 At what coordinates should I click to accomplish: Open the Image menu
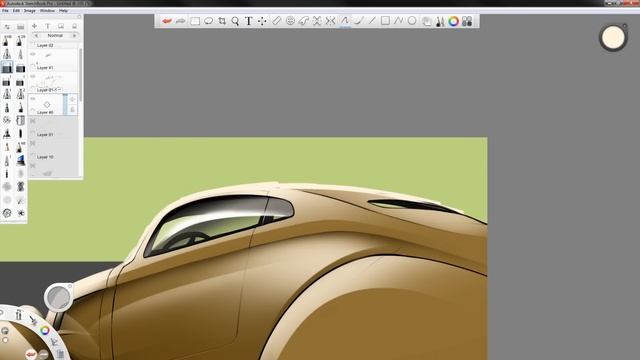(x=30, y=11)
